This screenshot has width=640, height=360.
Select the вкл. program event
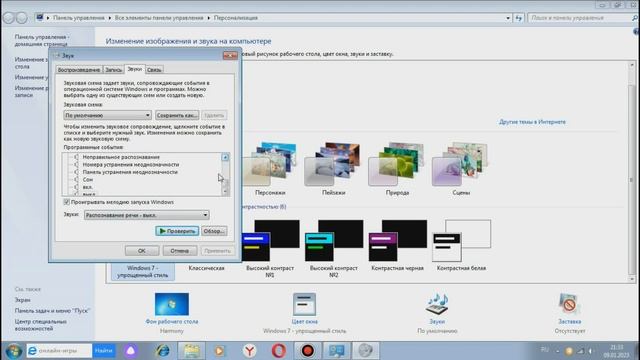pos(87,187)
